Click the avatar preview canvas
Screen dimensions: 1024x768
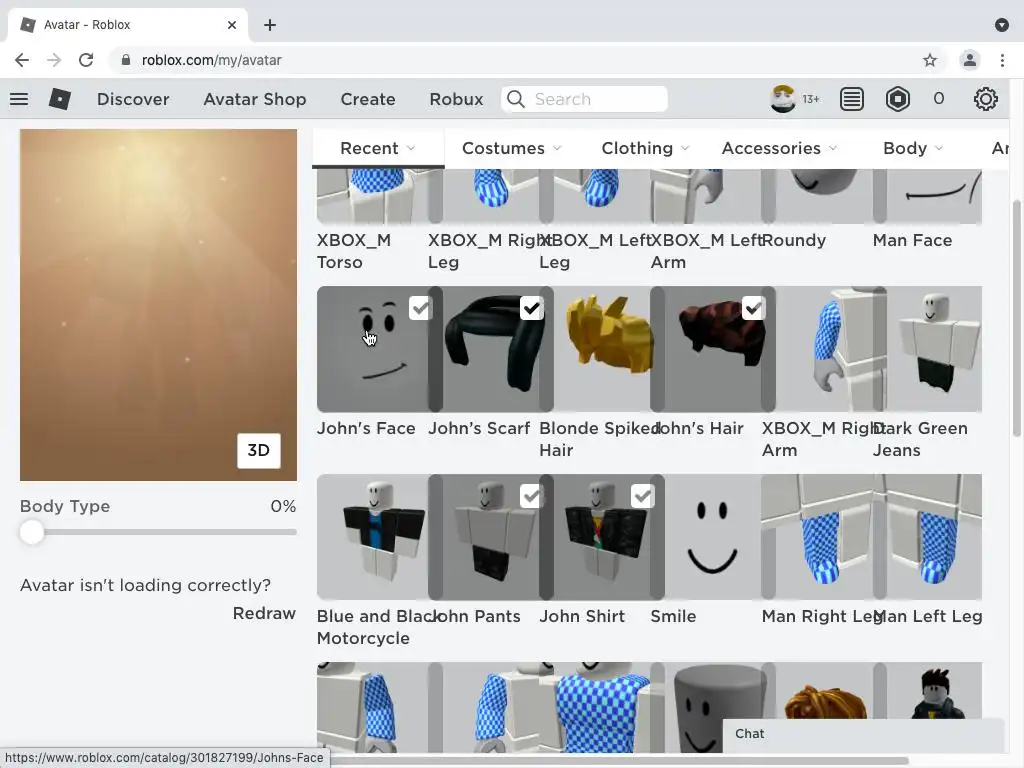coord(158,305)
